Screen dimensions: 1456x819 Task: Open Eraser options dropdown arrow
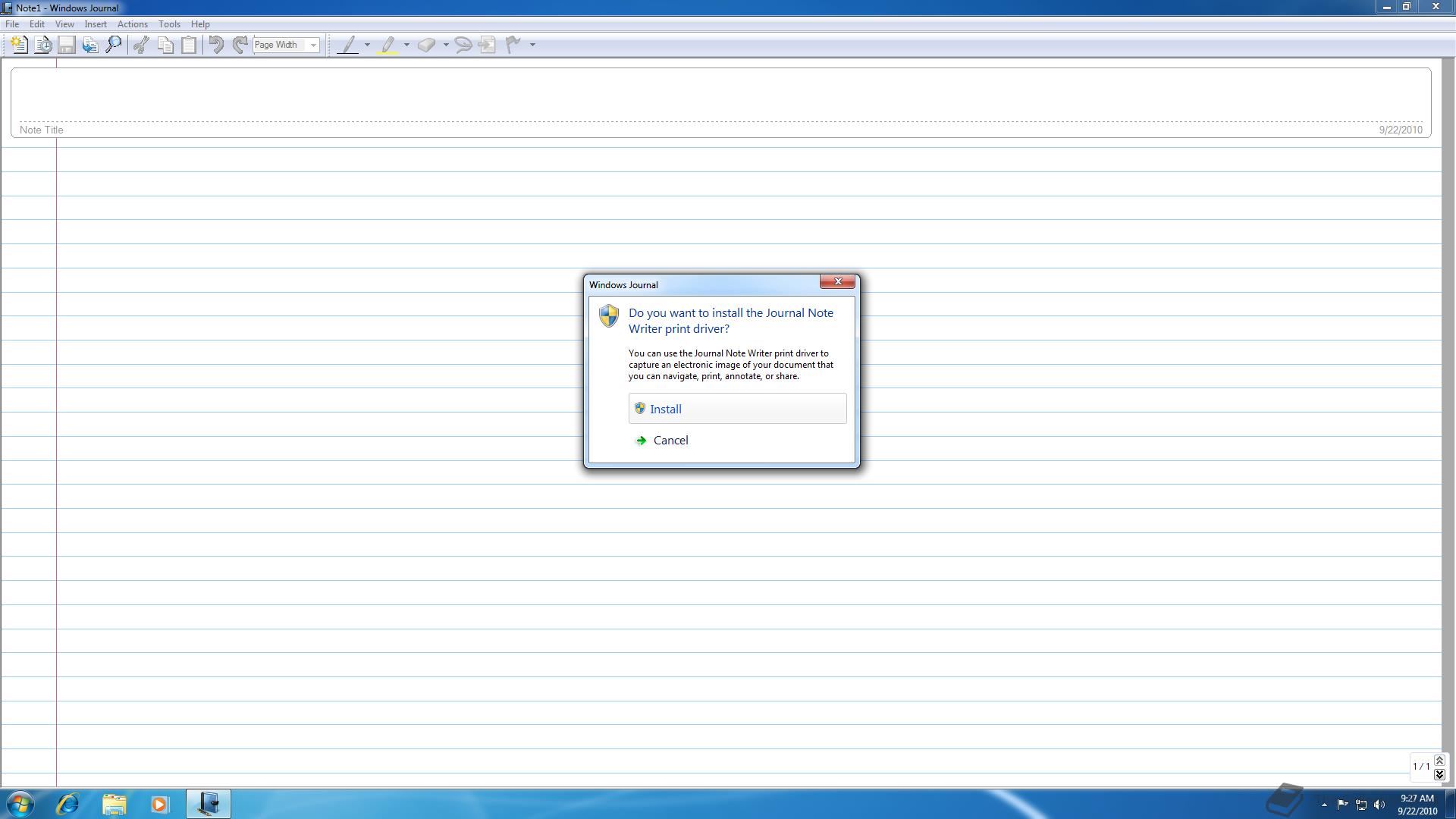pos(446,45)
